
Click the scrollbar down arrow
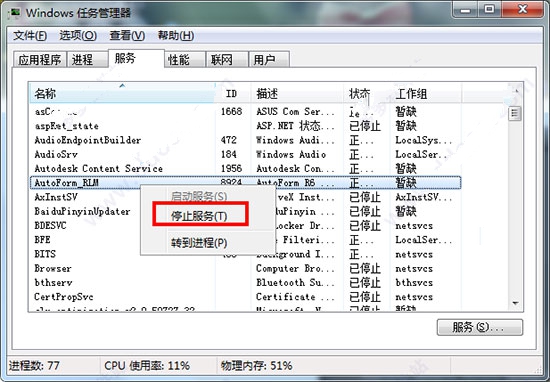tap(515, 303)
